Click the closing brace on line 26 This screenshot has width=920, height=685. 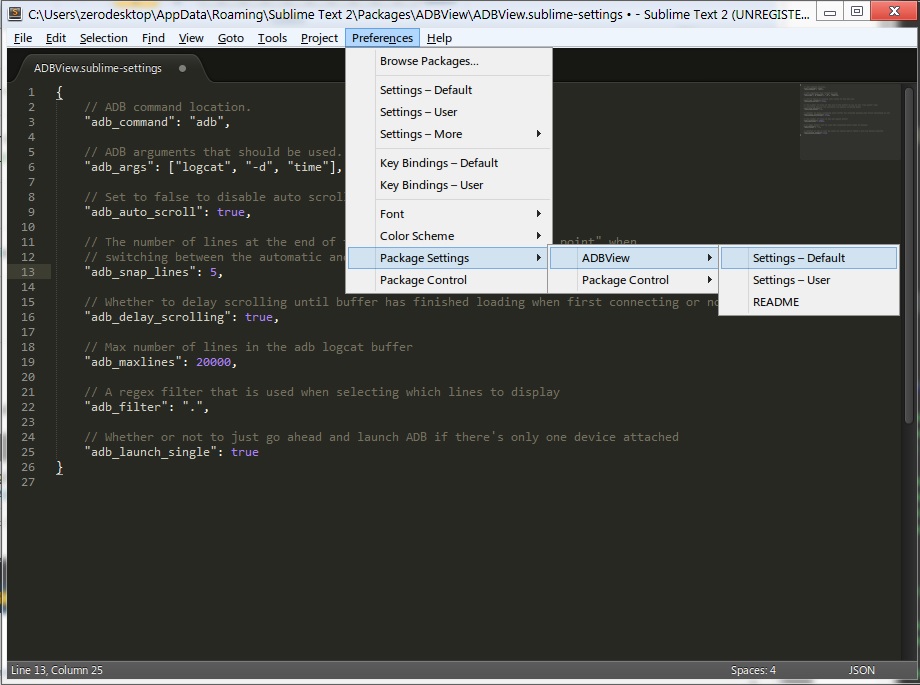(x=59, y=467)
